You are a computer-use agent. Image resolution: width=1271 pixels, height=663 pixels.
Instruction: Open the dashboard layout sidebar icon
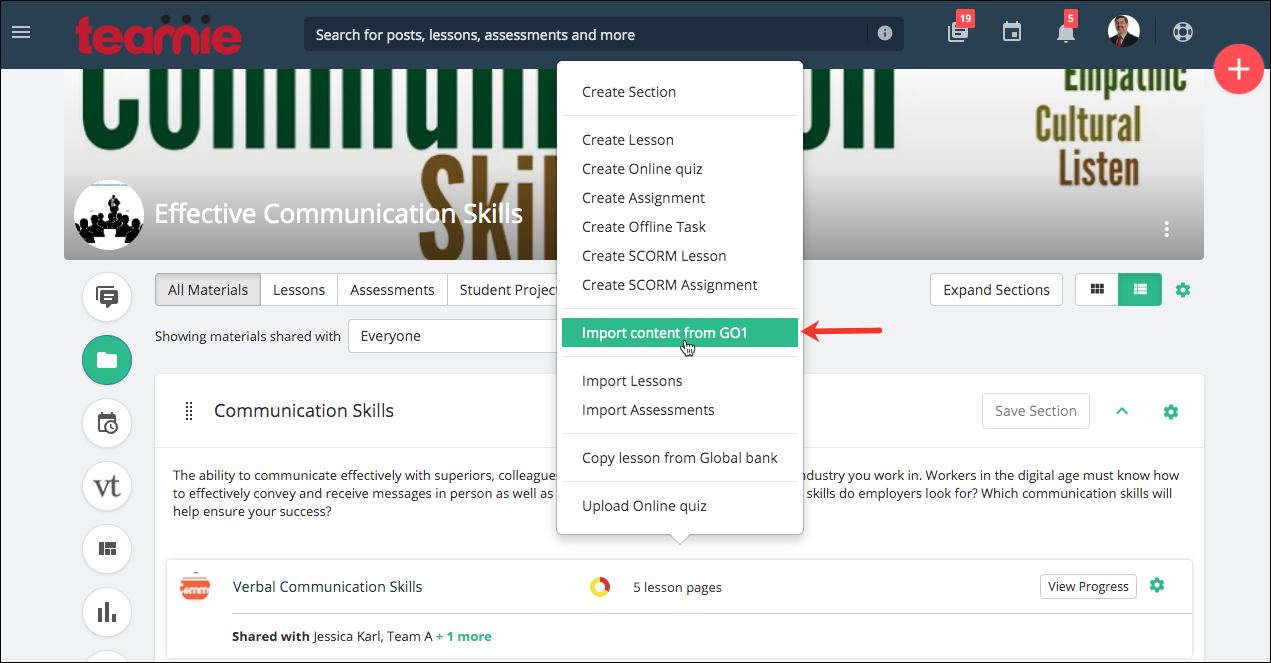(107, 549)
